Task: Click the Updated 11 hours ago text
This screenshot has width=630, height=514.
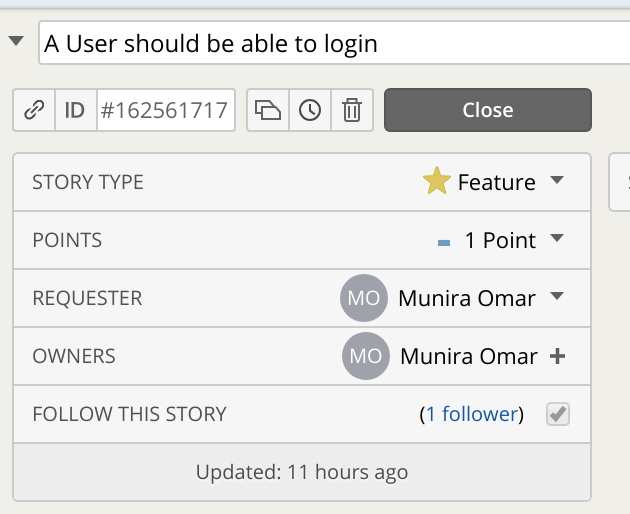Action: [302, 472]
